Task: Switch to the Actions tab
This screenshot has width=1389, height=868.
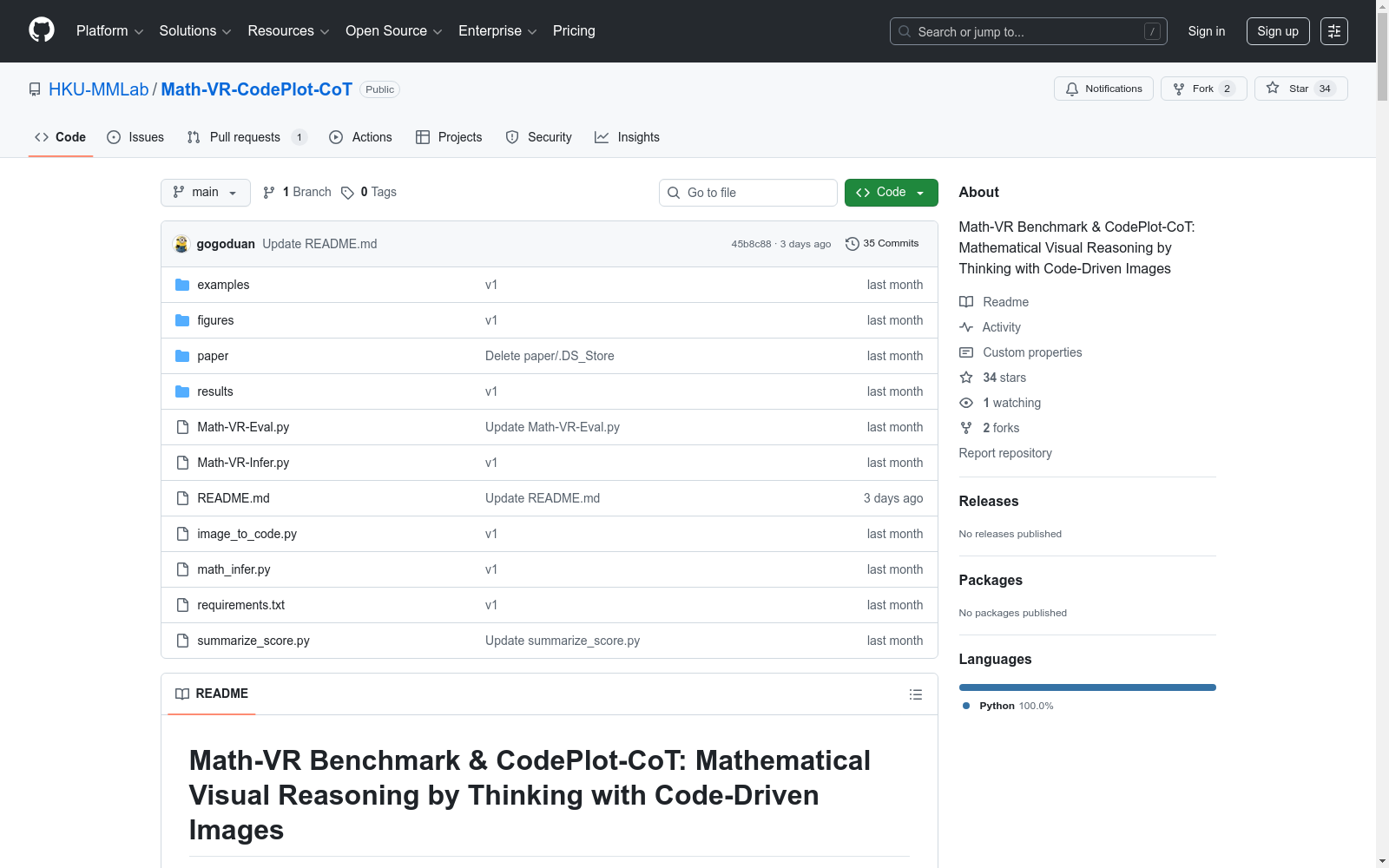Action: (x=361, y=137)
